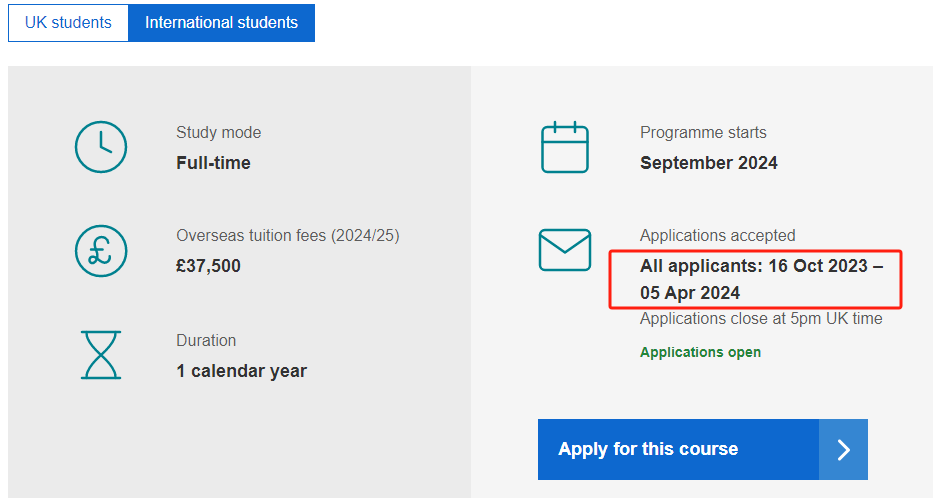The height and width of the screenshot is (498, 933).
Task: Click the £37,500 tuition fee amount
Action: pyautogui.click(x=208, y=266)
